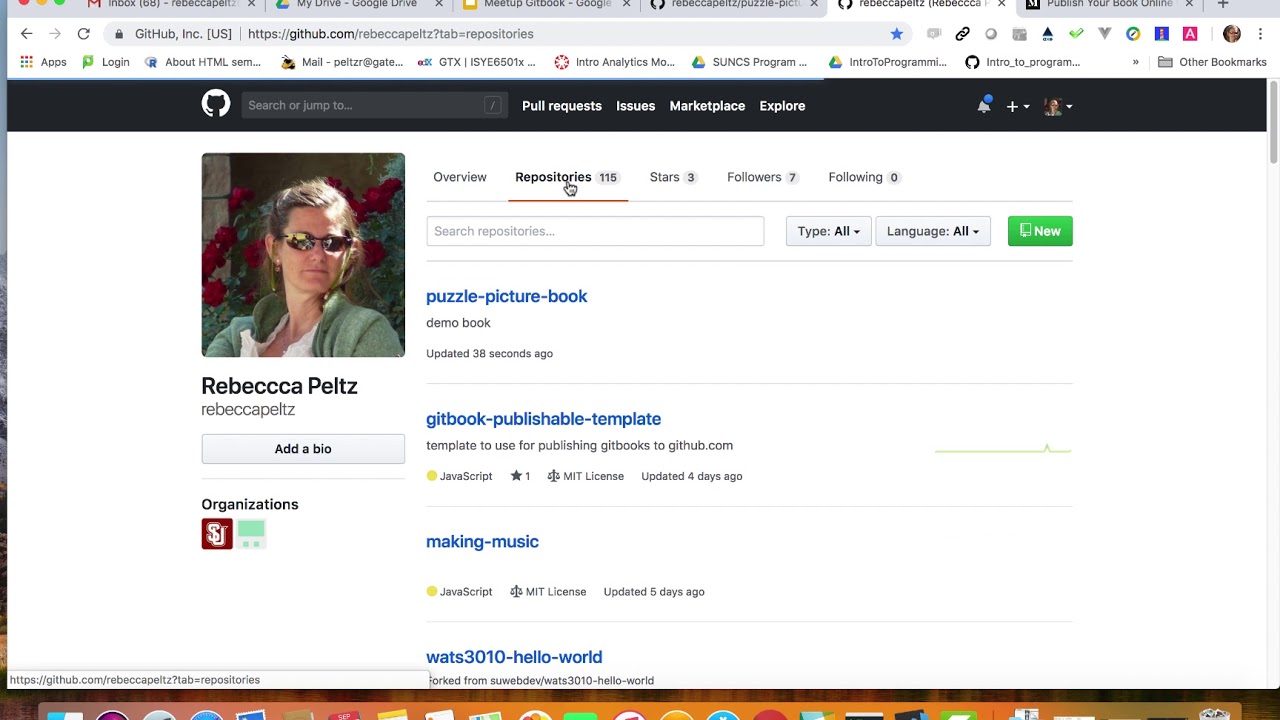Click the 'demo book' description text
This screenshot has width=1280, height=720.
[x=458, y=323]
